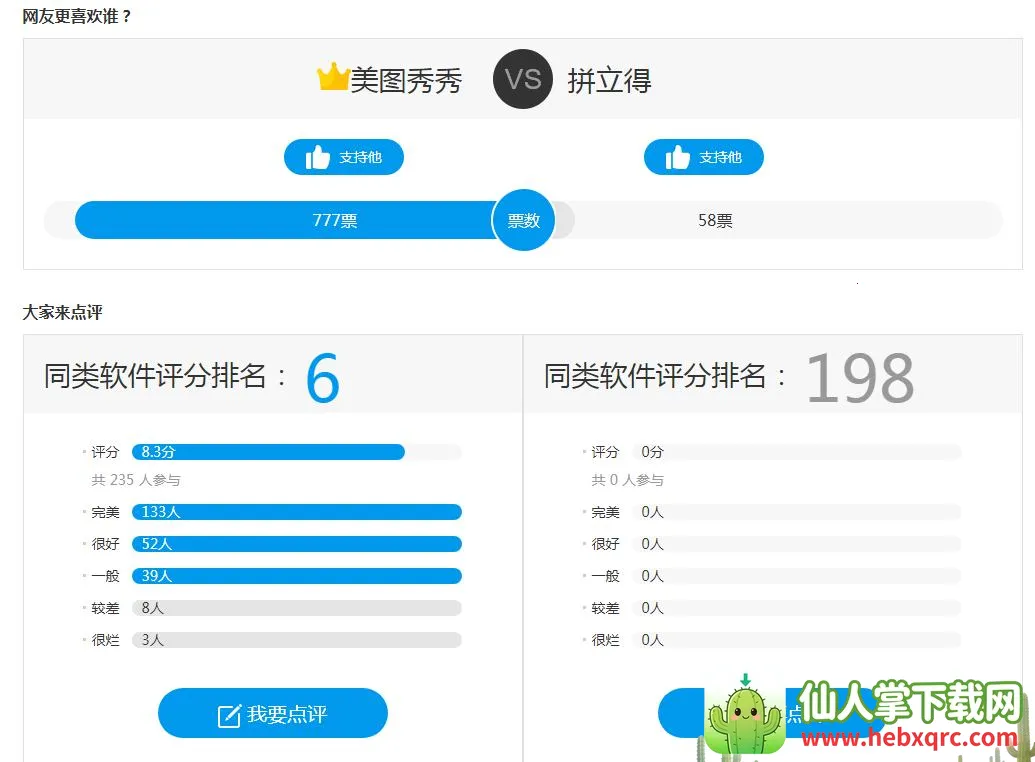Click the round 票数 badge
Screen dimensions: 1035x762
523,220
